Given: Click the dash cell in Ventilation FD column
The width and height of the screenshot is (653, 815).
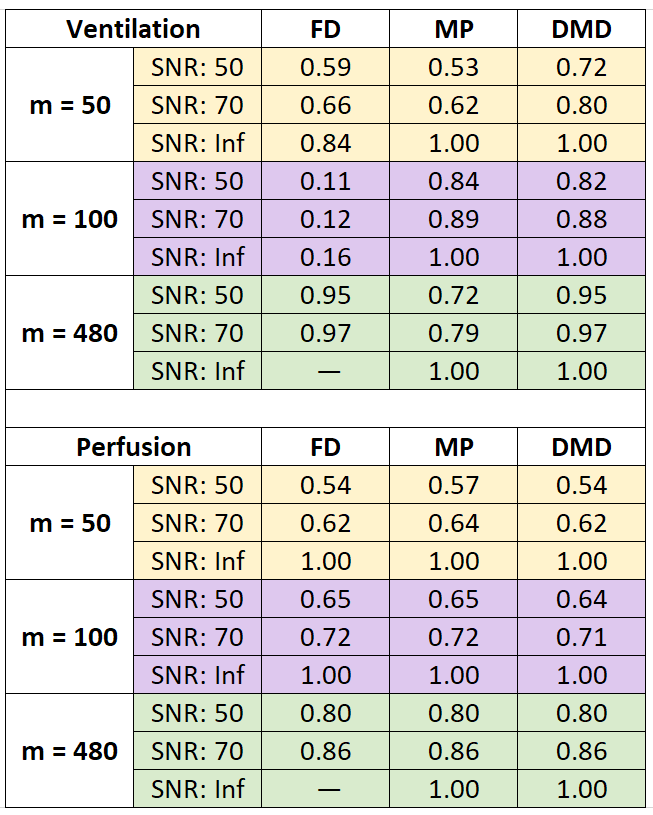Looking at the screenshot, I should [x=326, y=371].
